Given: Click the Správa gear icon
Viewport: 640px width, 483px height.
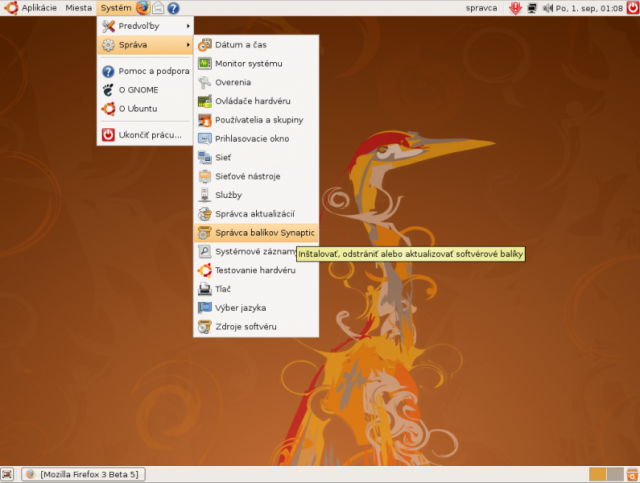Looking at the screenshot, I should (108, 45).
